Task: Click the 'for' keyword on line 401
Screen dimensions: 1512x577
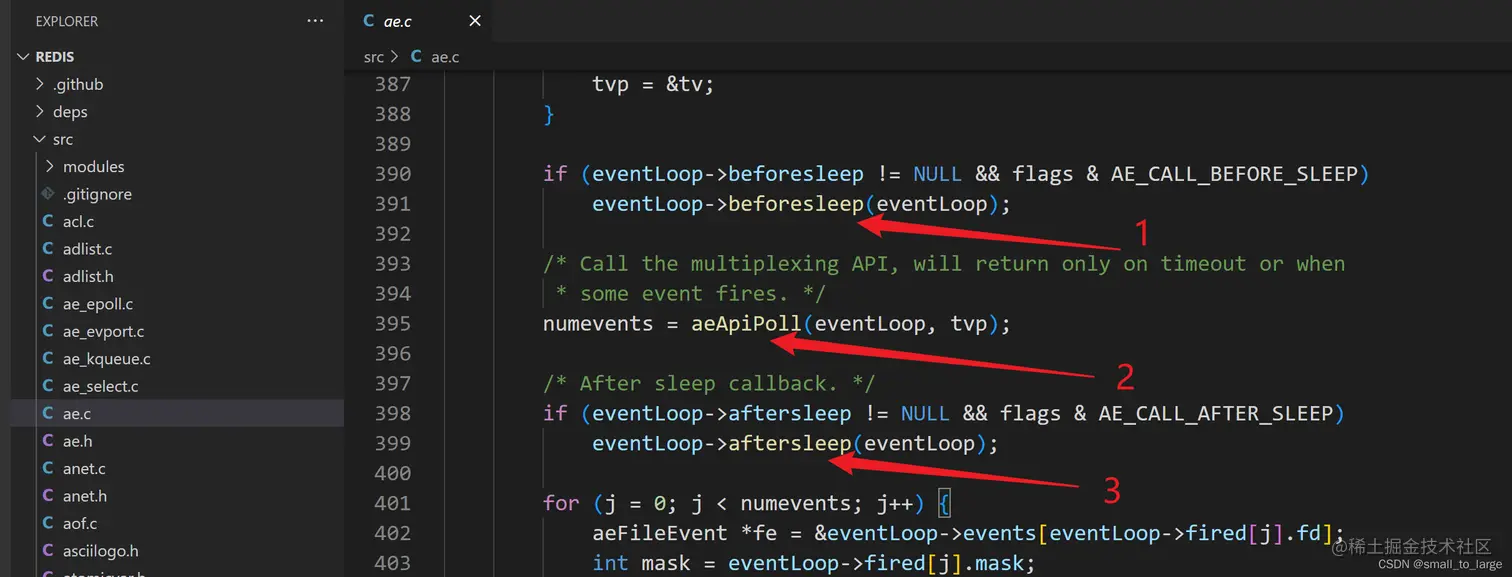Action: pyautogui.click(x=561, y=503)
